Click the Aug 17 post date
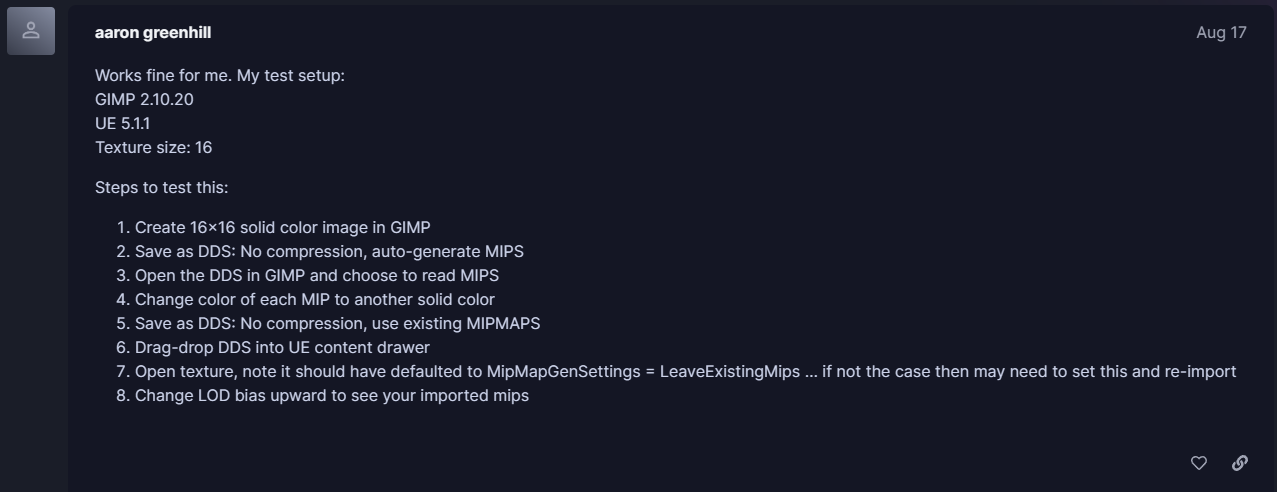Image resolution: width=1277 pixels, height=492 pixels. (1221, 32)
